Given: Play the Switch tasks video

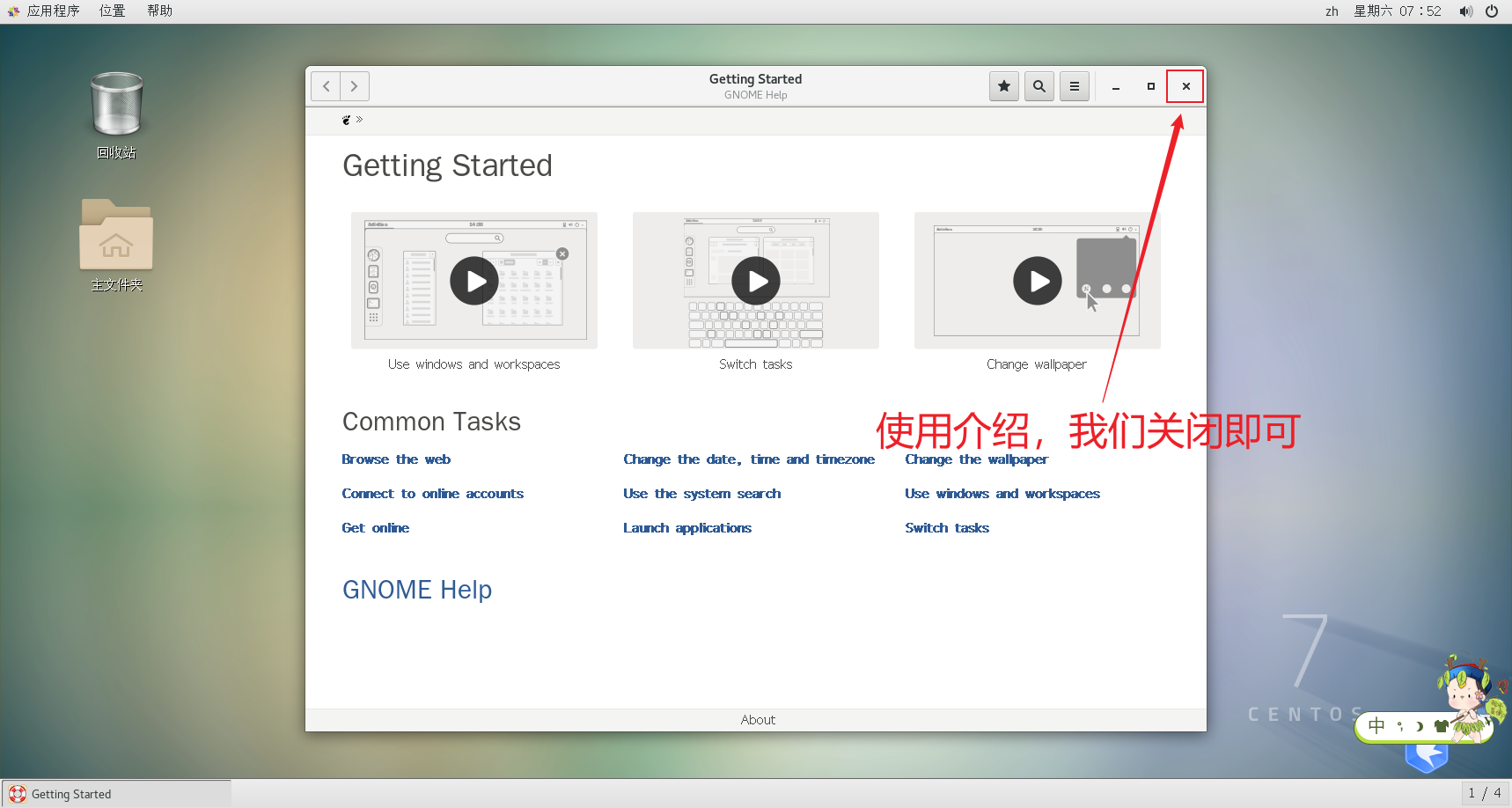Looking at the screenshot, I should tap(756, 281).
